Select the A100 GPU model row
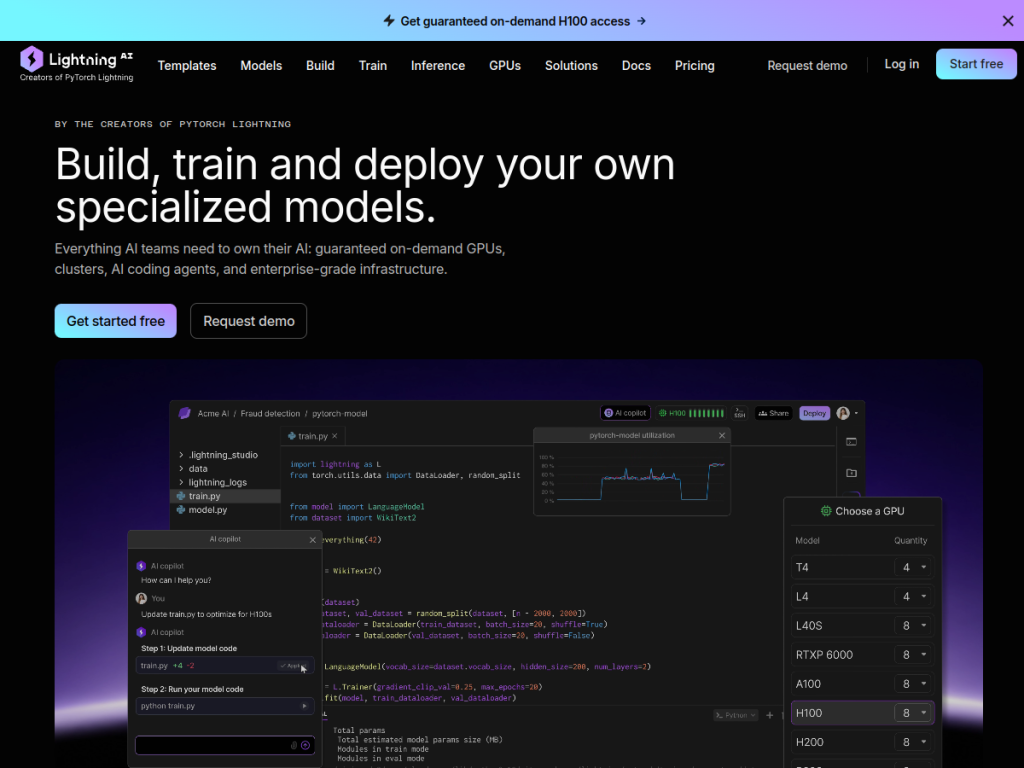 point(862,684)
